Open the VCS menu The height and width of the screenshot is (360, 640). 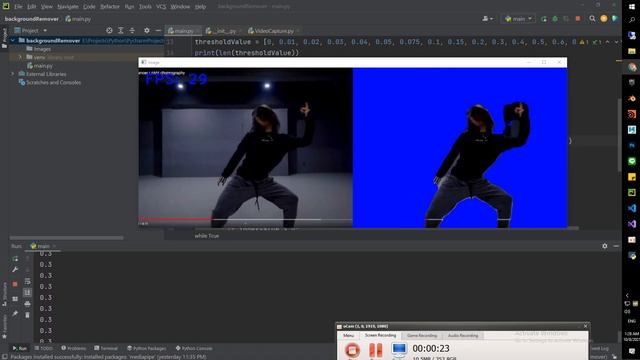[161, 7]
